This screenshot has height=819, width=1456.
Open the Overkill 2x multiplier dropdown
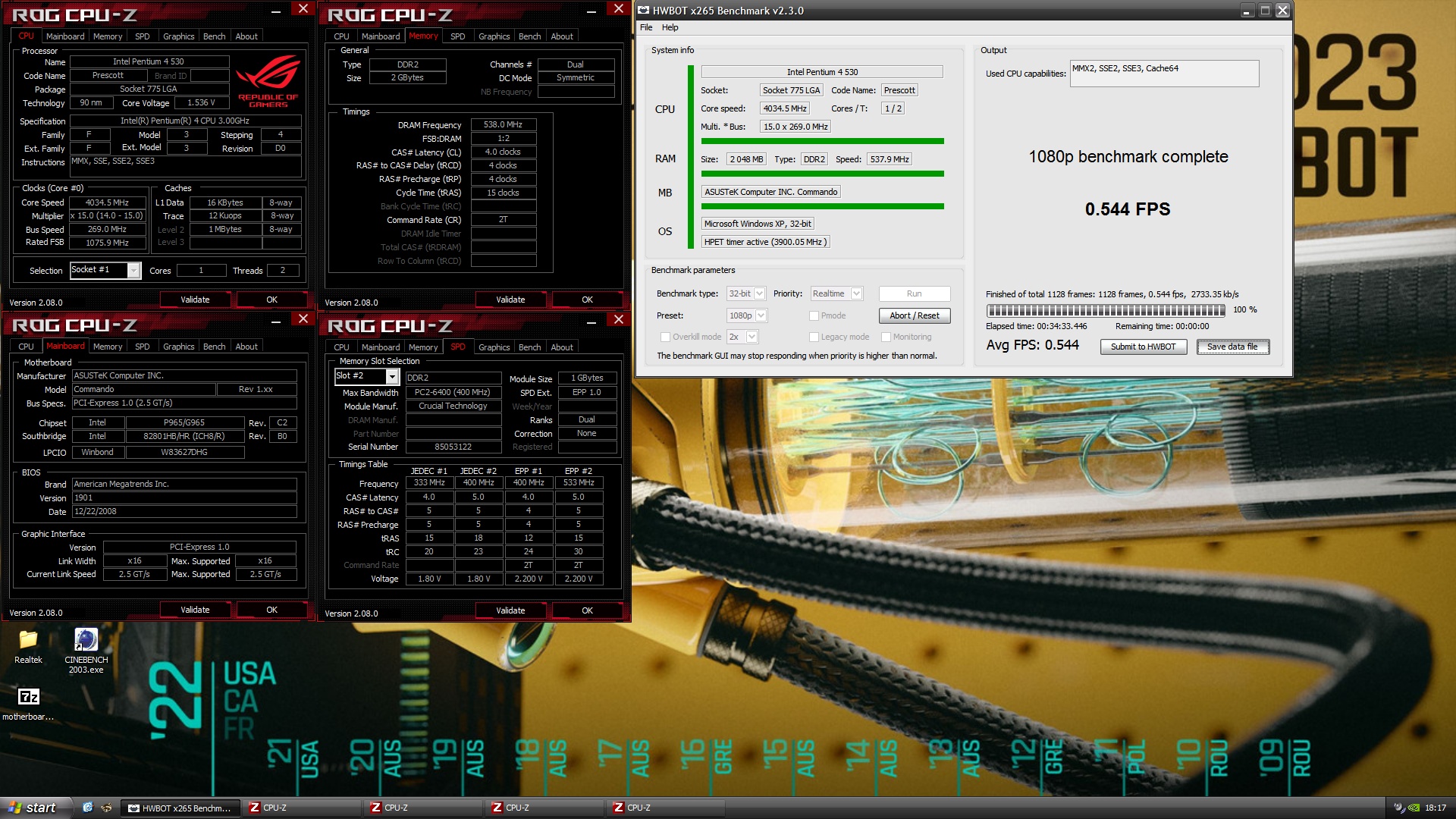click(742, 337)
